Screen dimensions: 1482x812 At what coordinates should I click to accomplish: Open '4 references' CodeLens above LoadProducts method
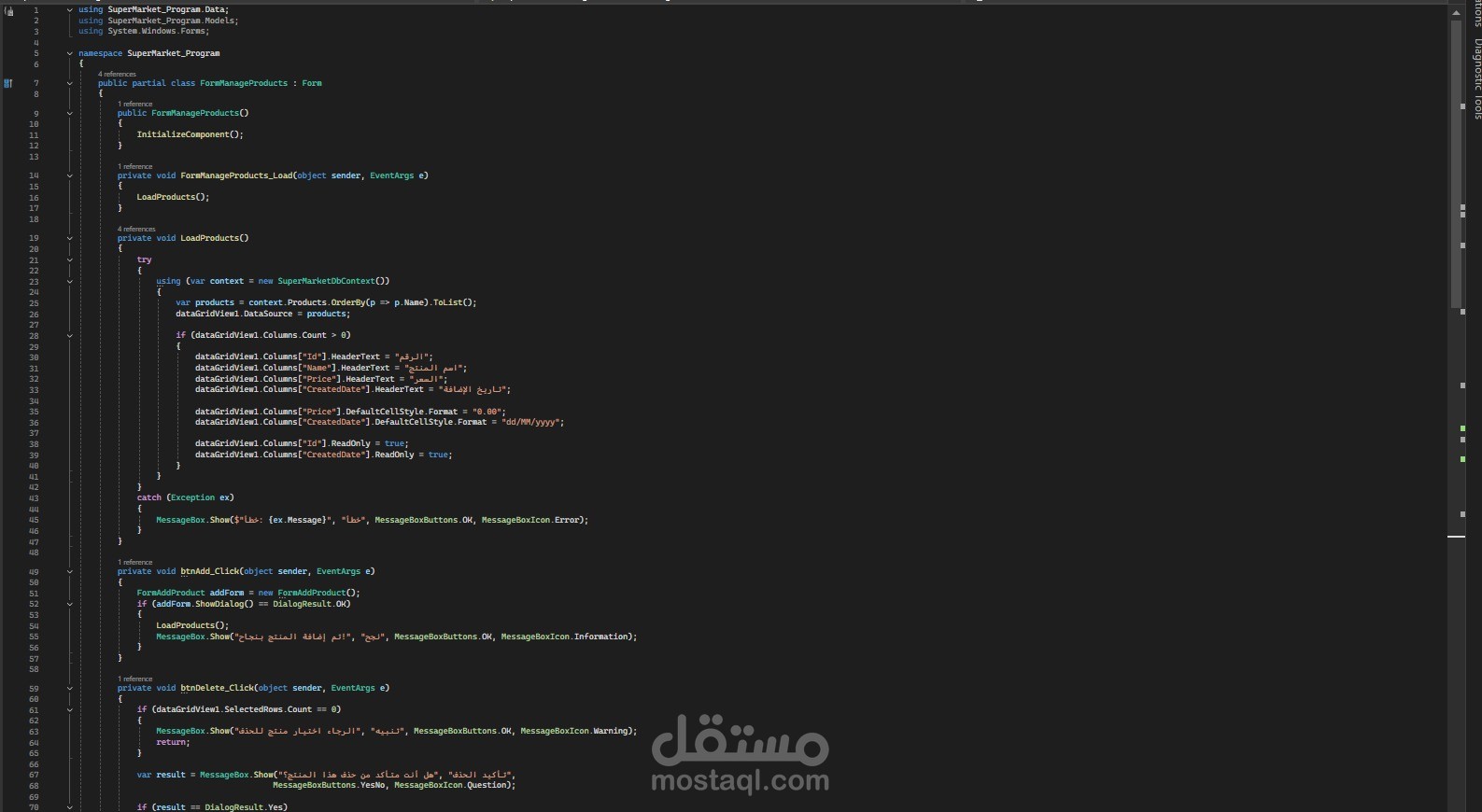(x=136, y=229)
